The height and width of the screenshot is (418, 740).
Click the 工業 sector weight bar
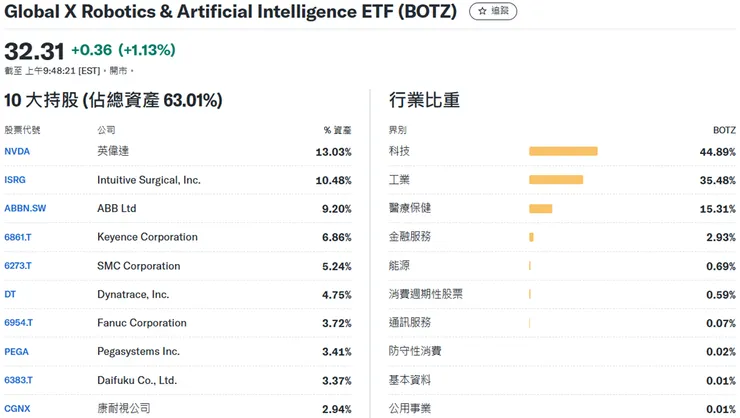click(556, 180)
